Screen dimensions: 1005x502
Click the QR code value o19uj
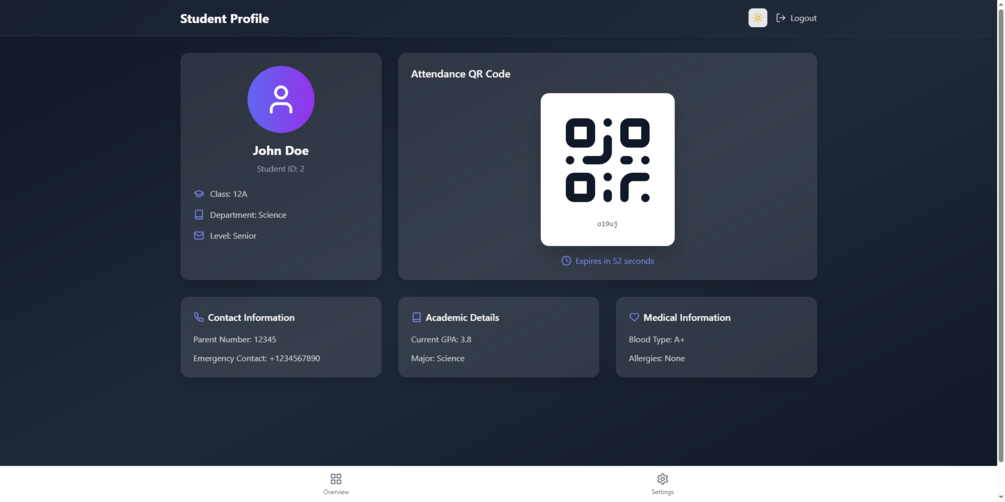(608, 224)
